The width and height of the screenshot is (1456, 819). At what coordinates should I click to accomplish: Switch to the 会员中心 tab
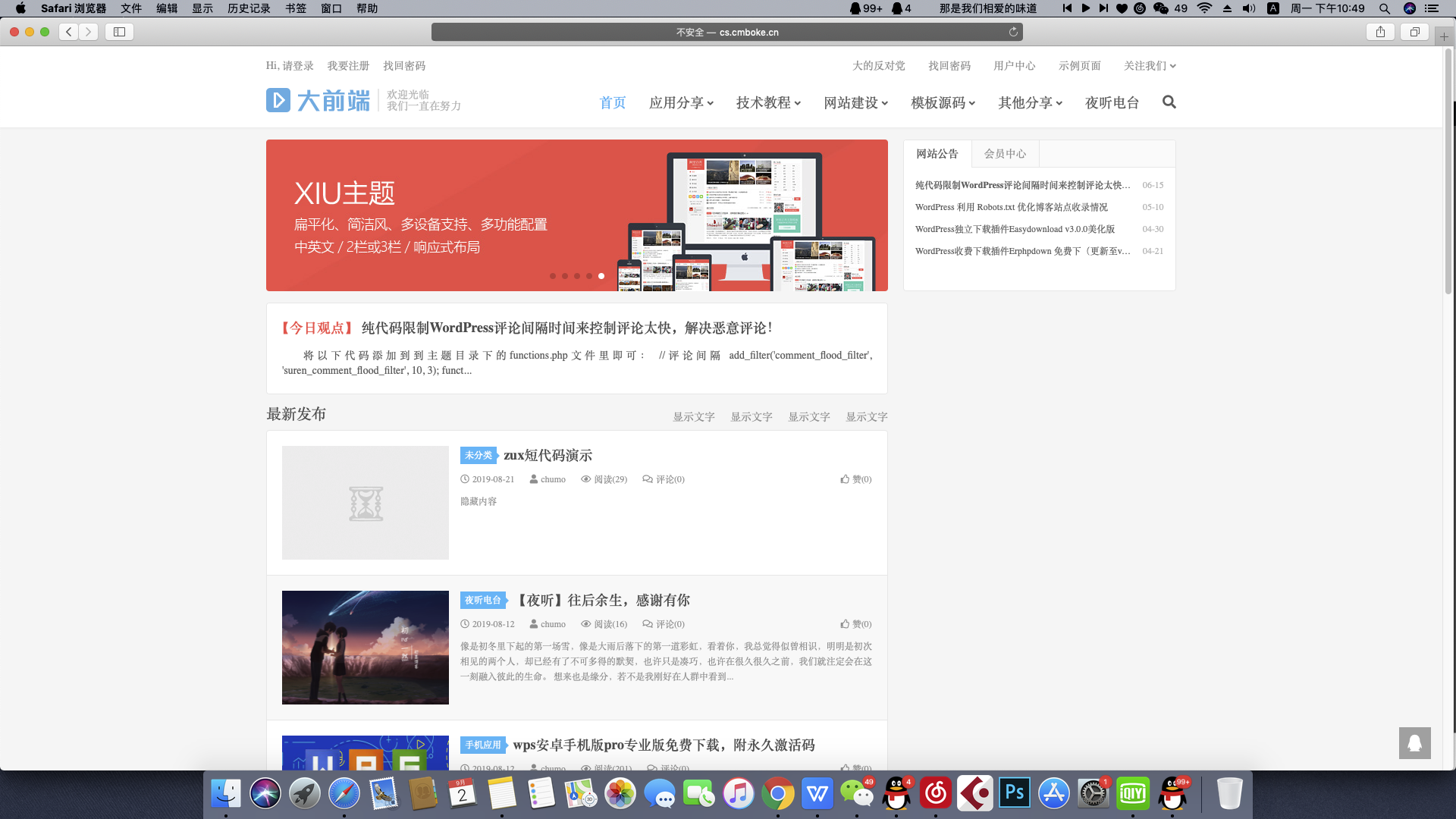(1005, 154)
